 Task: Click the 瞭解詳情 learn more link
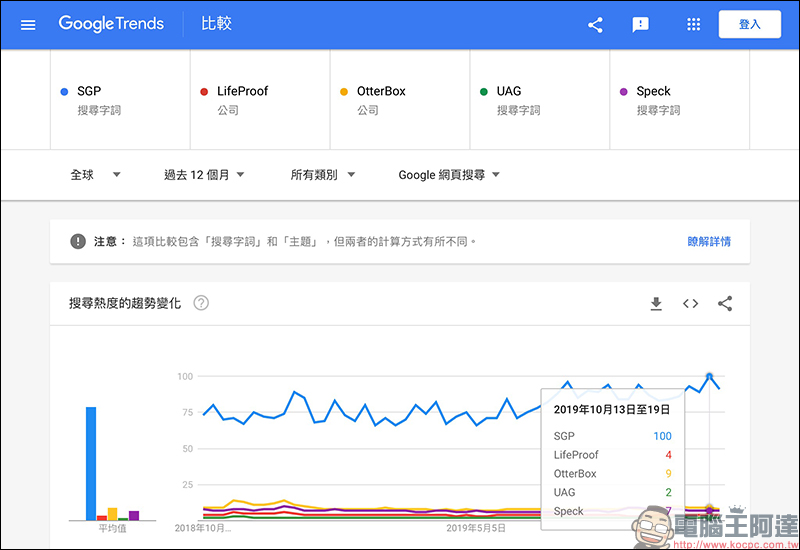[709, 241]
